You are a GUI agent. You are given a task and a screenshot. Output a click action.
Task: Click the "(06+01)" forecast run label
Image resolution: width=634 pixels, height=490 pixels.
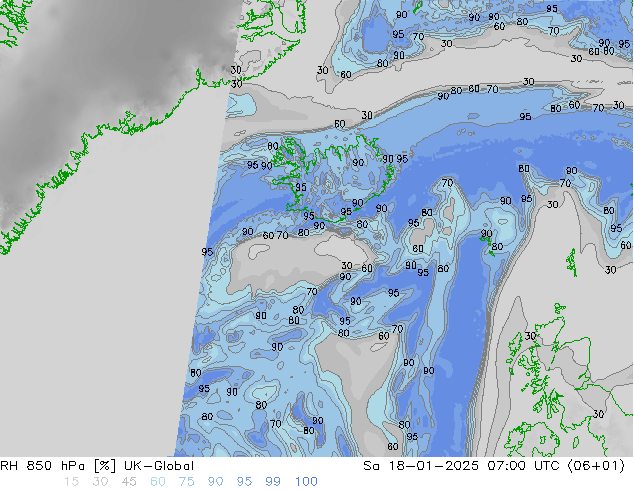(596, 466)
